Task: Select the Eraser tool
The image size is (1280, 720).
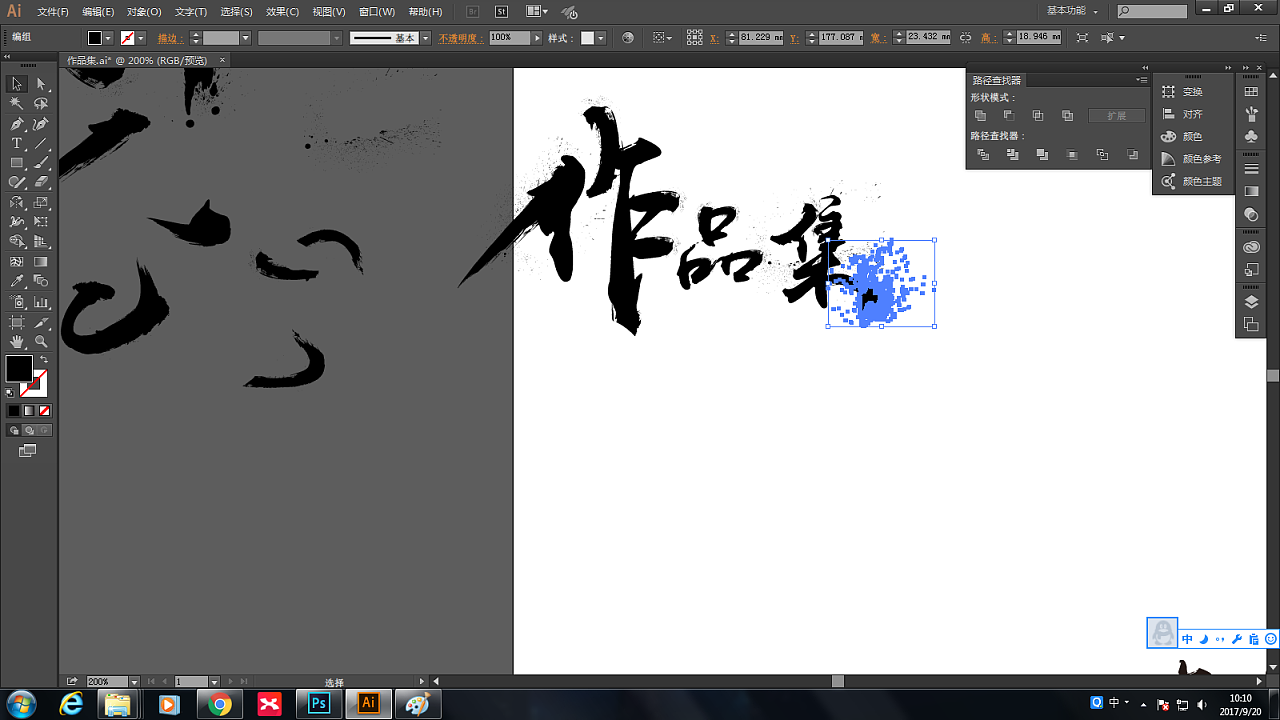Action: click(x=41, y=182)
